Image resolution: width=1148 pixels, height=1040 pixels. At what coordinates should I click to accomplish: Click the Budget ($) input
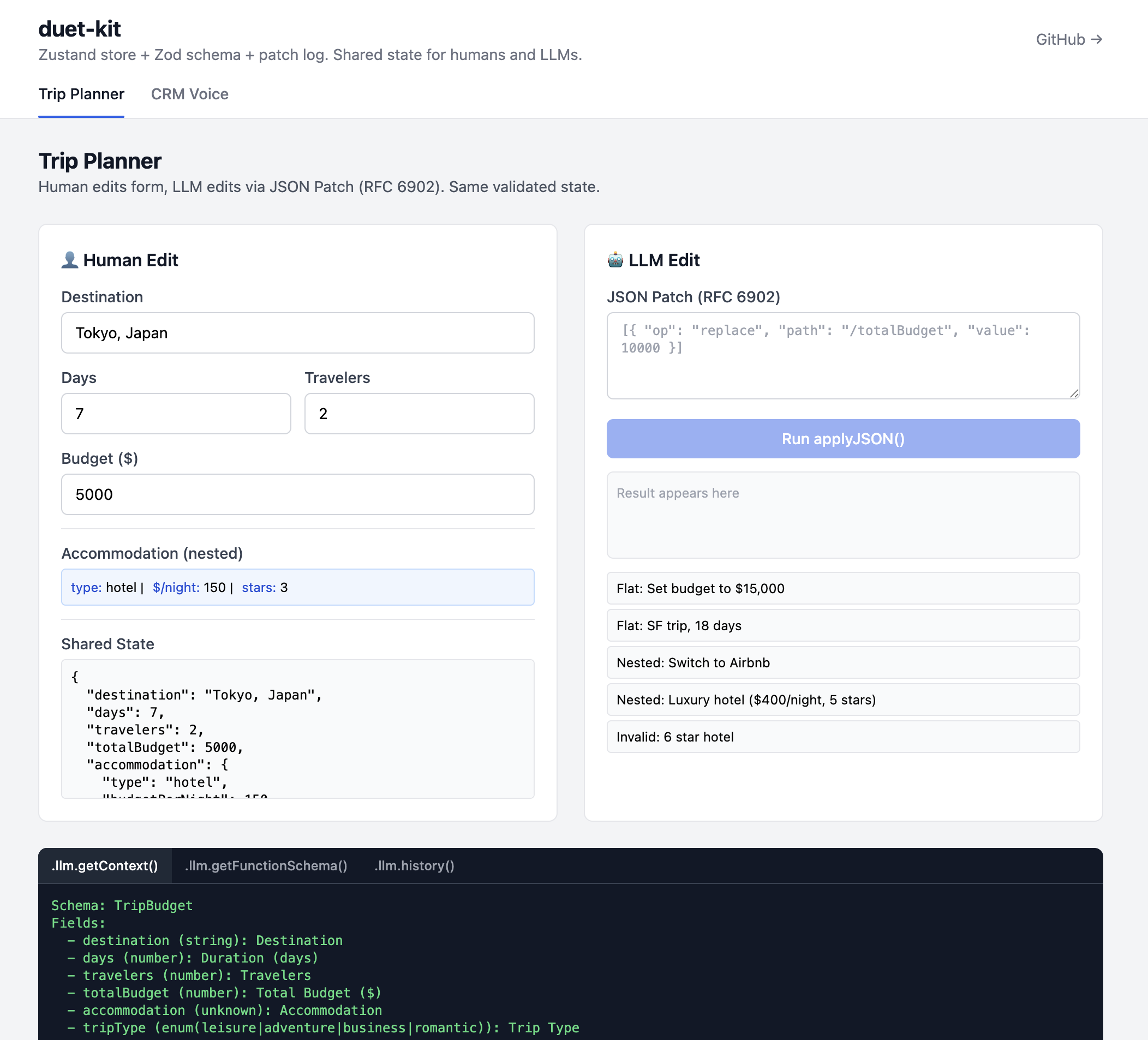click(x=297, y=494)
